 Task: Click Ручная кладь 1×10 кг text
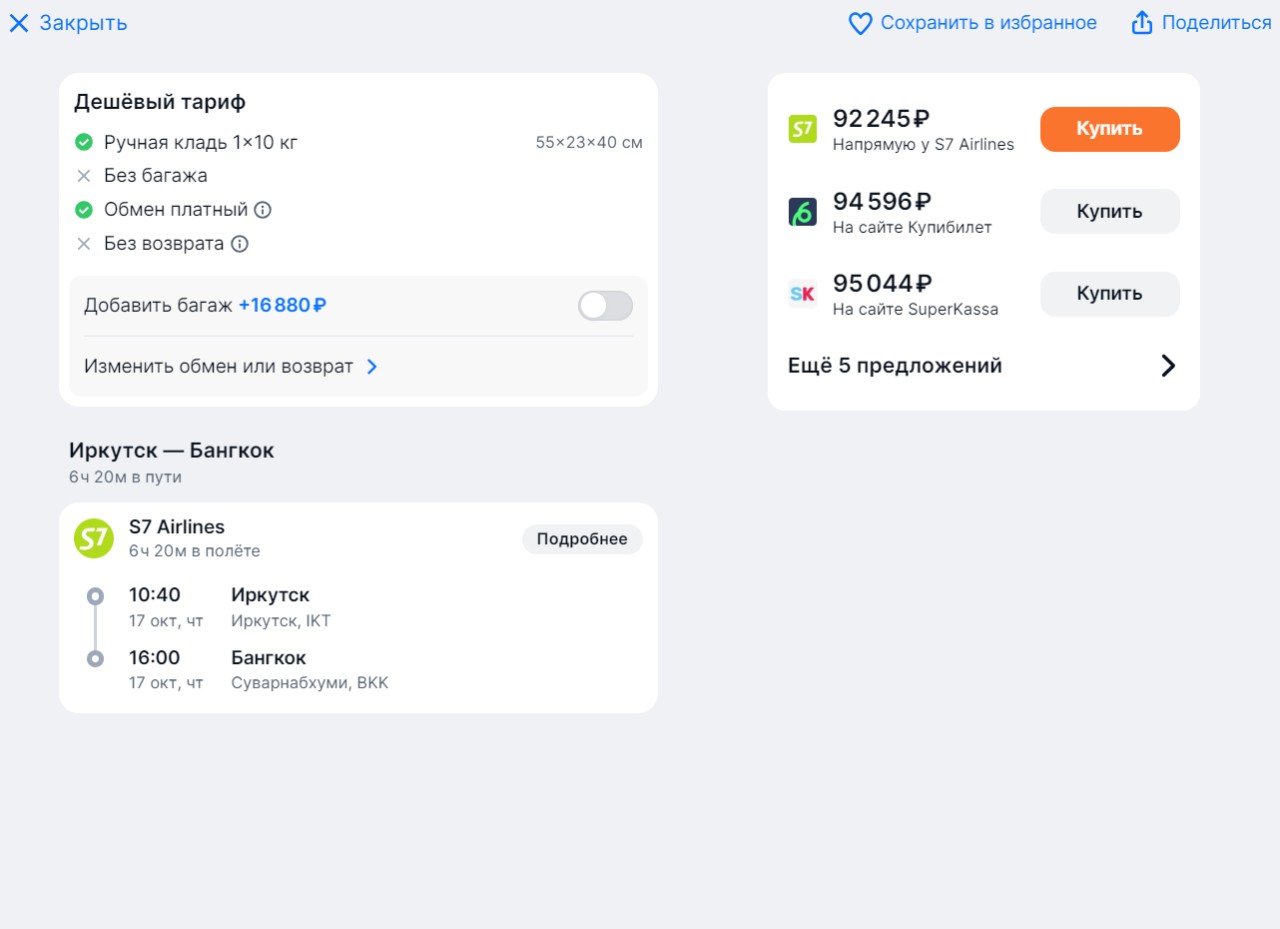point(201,142)
